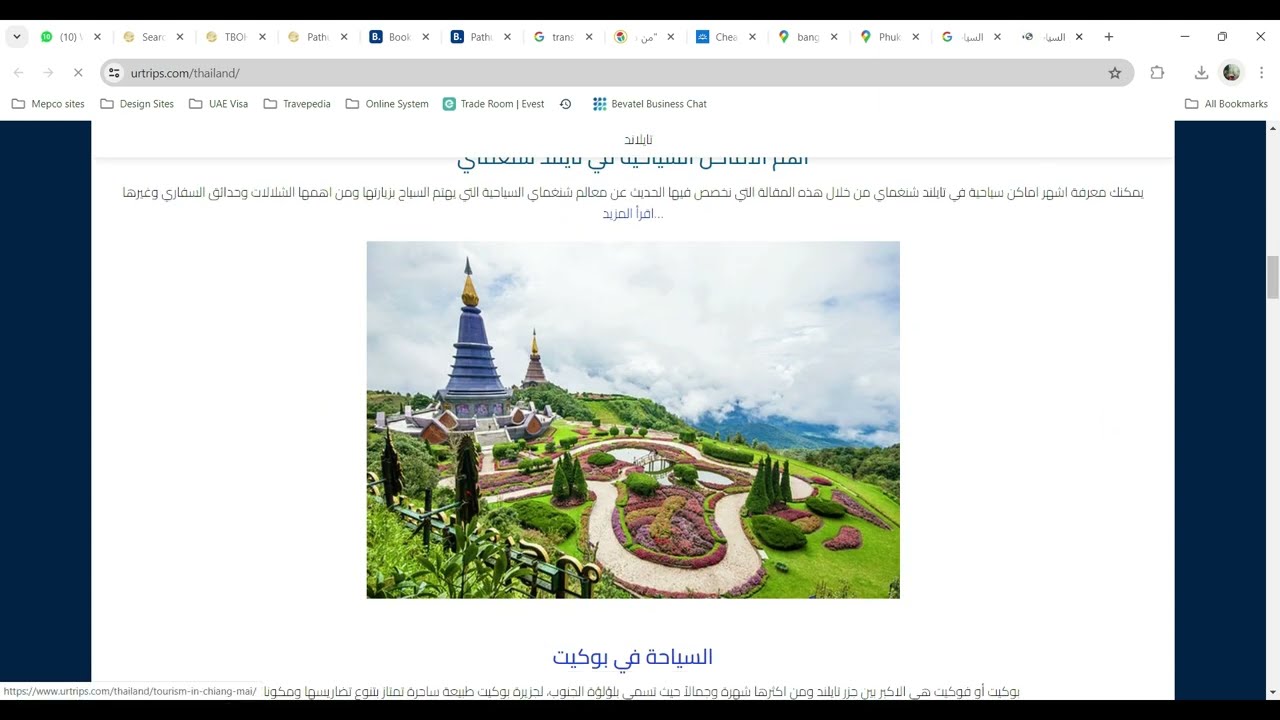The height and width of the screenshot is (720, 1280).
Task: Open the Trade Room | Evest bookmark
Action: click(x=494, y=104)
